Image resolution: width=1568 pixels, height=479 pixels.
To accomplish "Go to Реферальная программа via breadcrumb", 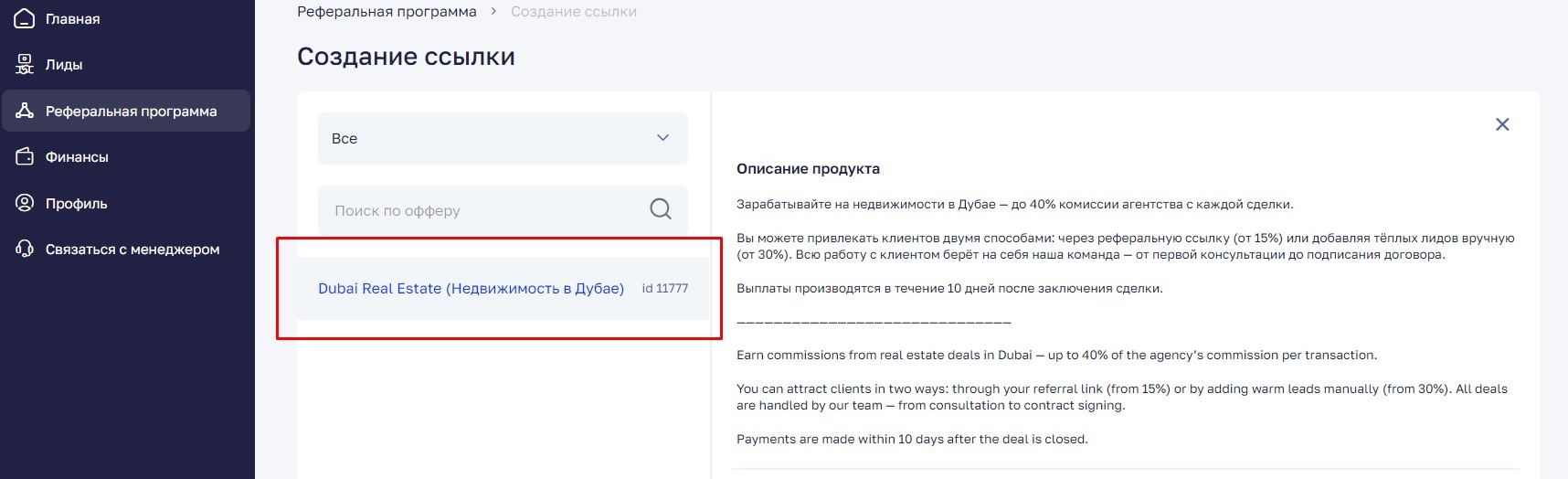I will coord(387,12).
